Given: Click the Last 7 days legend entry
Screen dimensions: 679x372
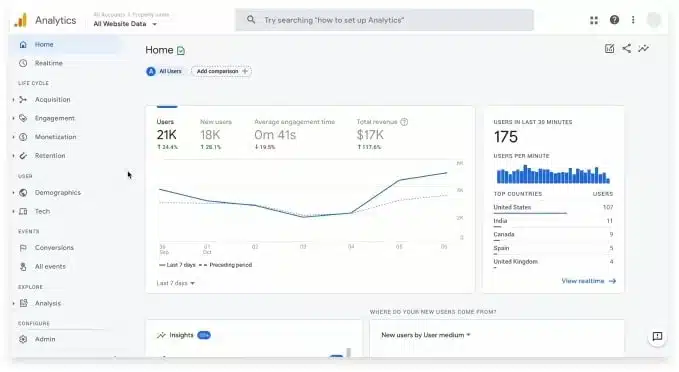Looking at the screenshot, I should [x=177, y=265].
